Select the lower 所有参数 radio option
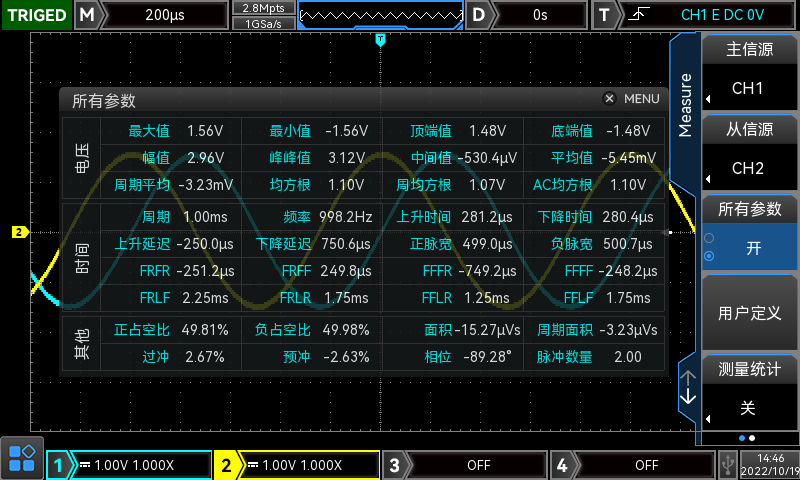This screenshot has height=480, width=800. coord(710,256)
